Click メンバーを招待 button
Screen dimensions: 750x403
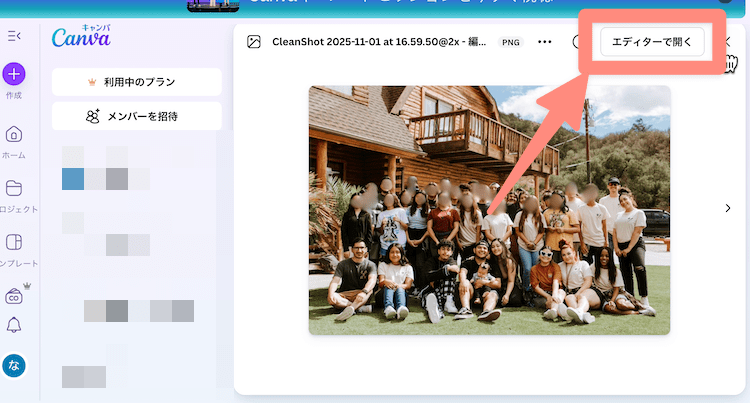[x=137, y=116]
